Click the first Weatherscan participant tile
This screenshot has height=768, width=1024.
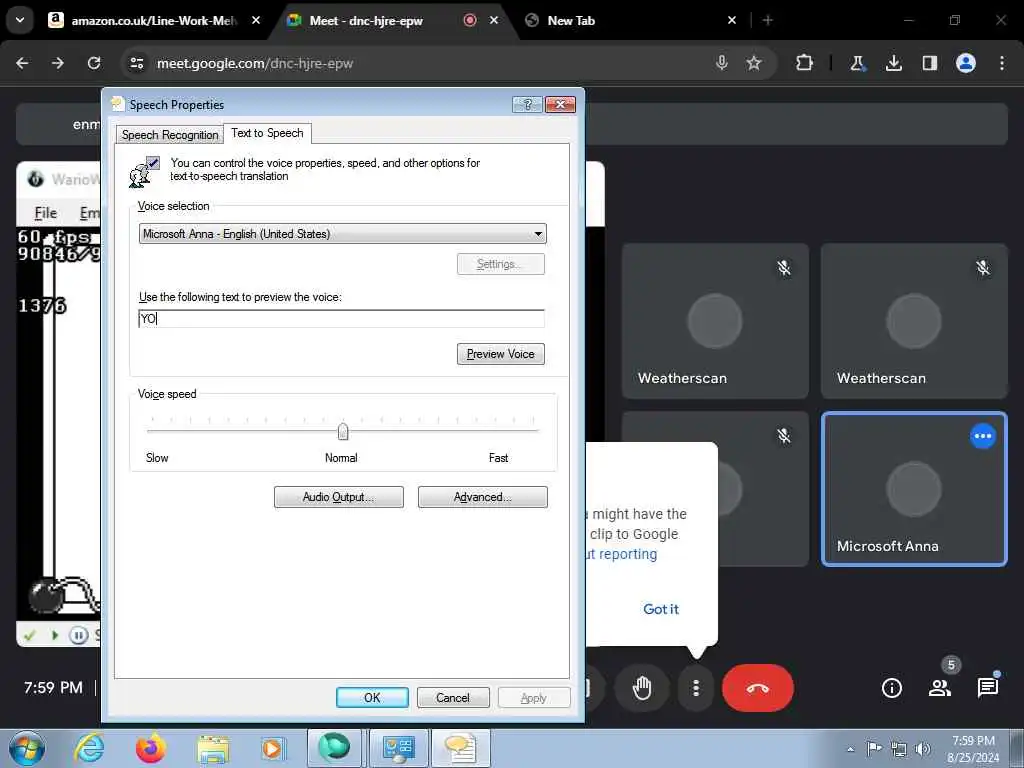coord(715,321)
